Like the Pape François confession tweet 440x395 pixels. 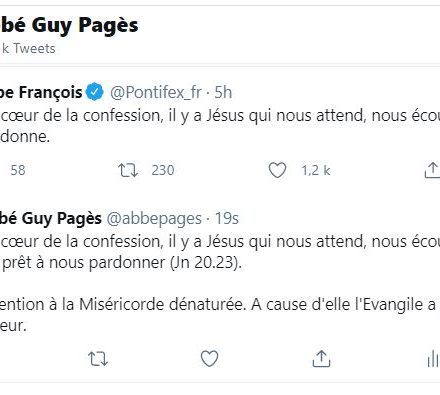coord(277,170)
